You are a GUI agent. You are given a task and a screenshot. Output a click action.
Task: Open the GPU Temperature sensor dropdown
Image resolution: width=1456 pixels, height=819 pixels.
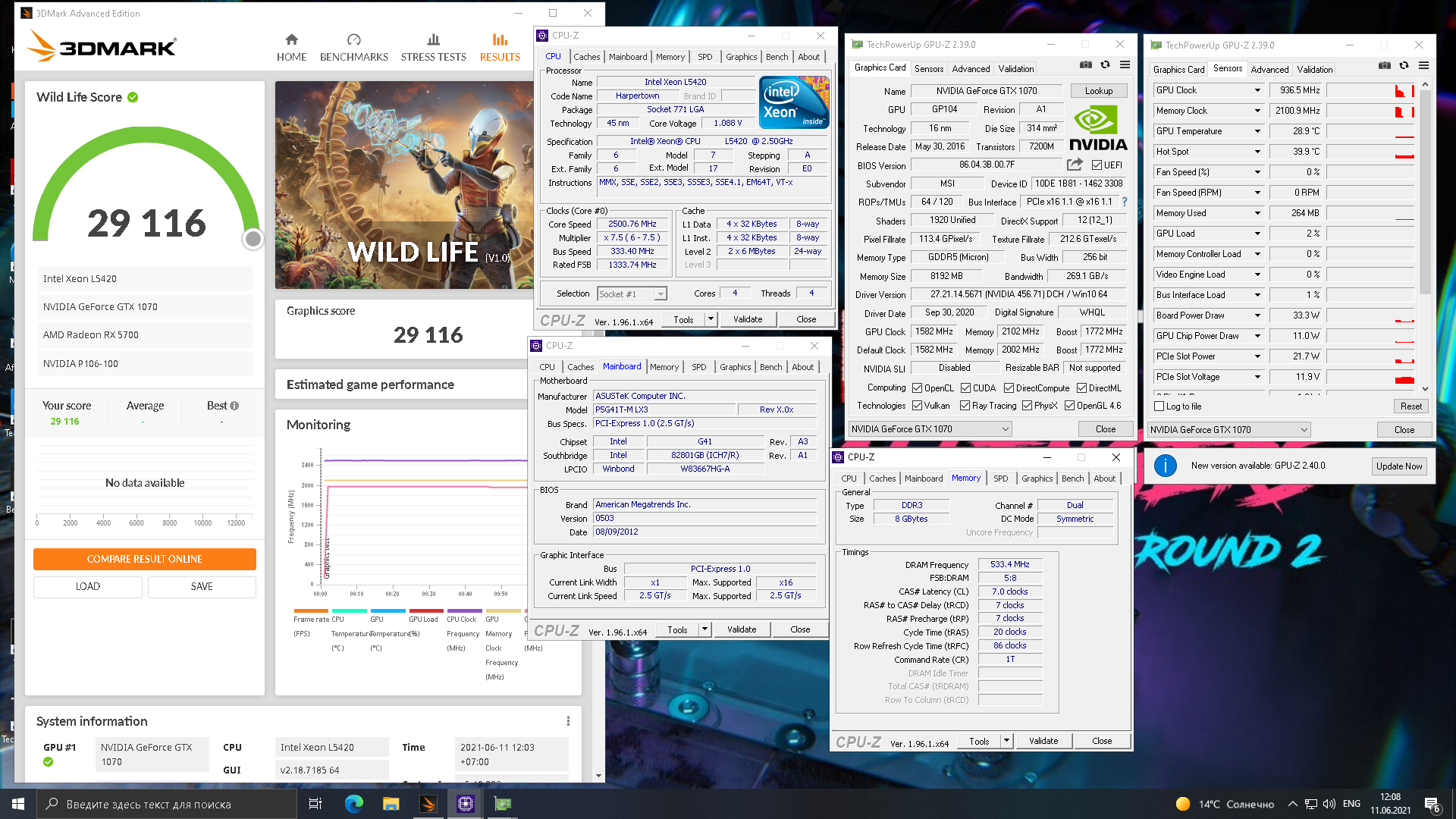[x=1257, y=131]
